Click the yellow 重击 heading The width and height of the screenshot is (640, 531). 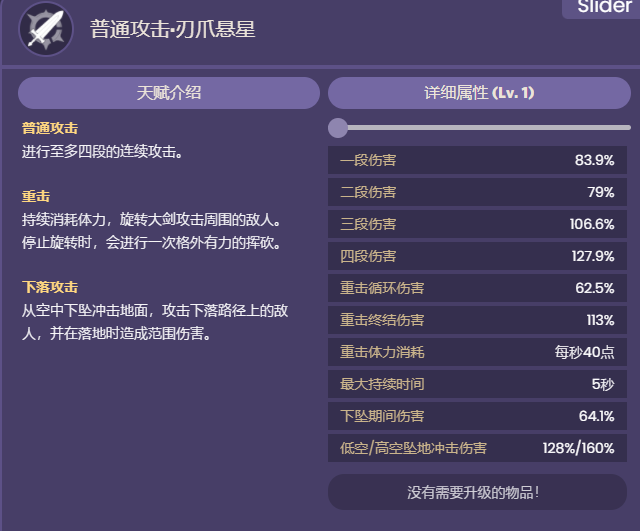point(36,197)
